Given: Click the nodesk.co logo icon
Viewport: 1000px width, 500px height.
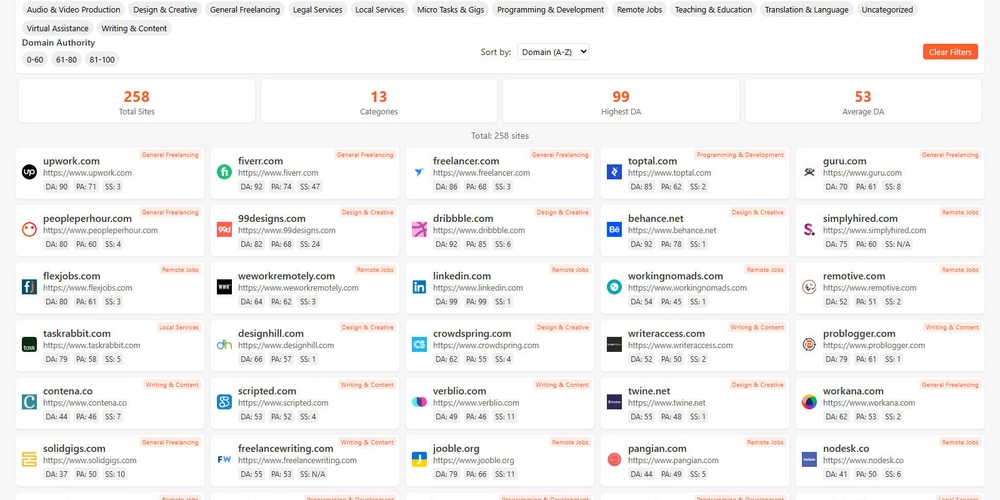Looking at the screenshot, I should click(x=809, y=459).
